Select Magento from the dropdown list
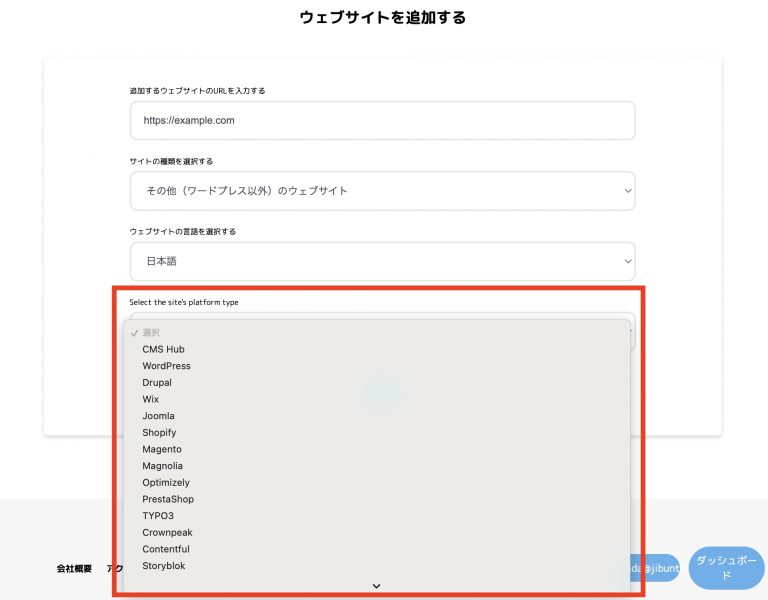 (377, 449)
